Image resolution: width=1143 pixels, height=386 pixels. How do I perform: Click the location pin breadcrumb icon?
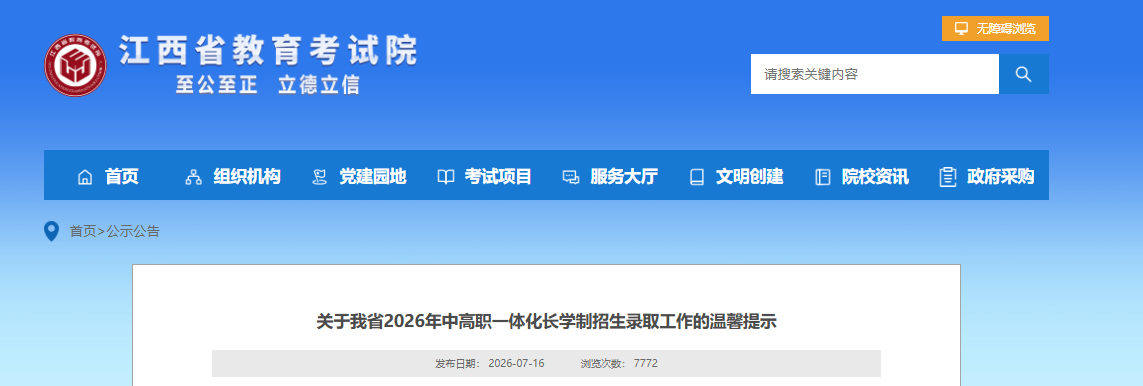(x=51, y=232)
